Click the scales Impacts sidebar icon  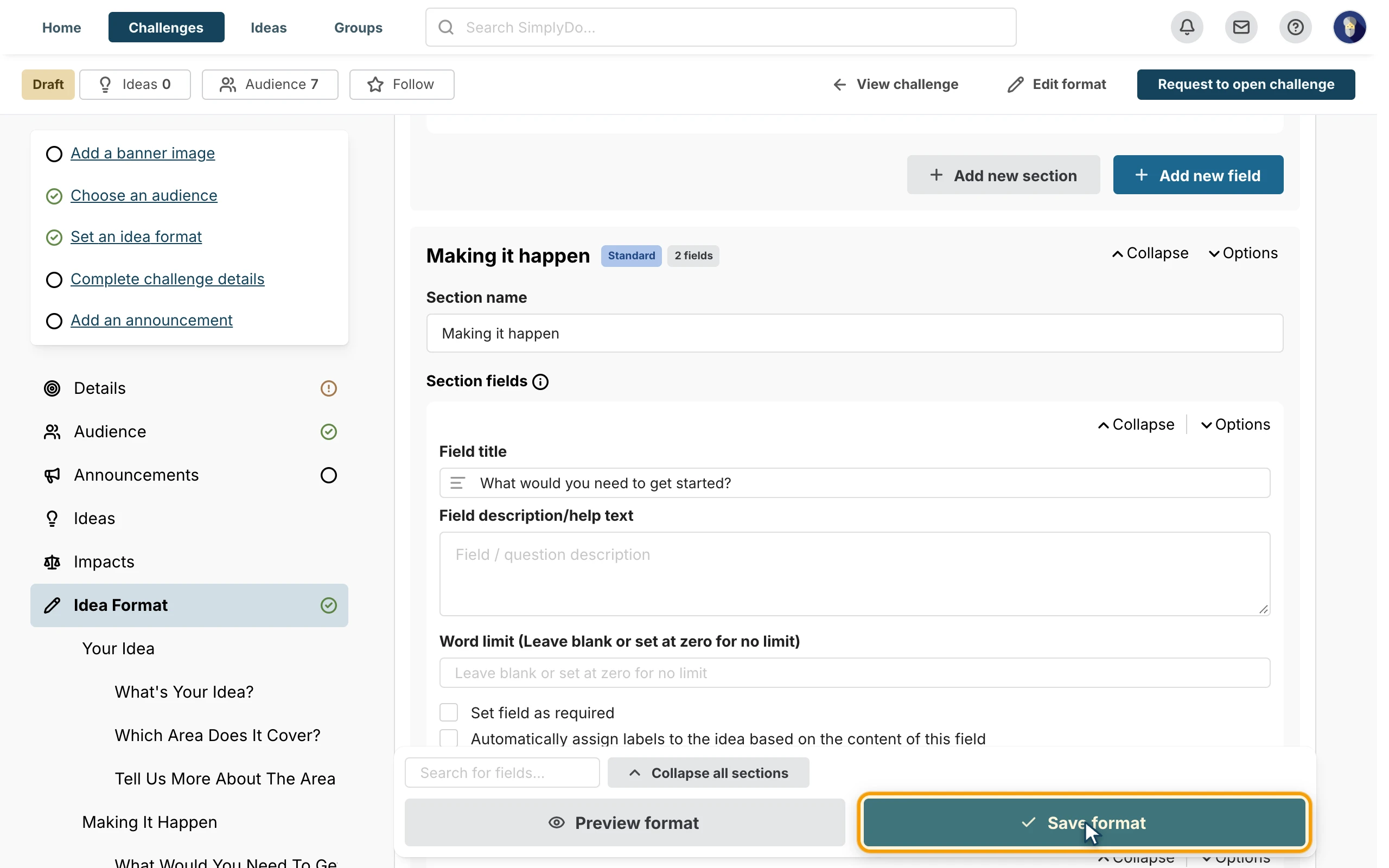52,562
